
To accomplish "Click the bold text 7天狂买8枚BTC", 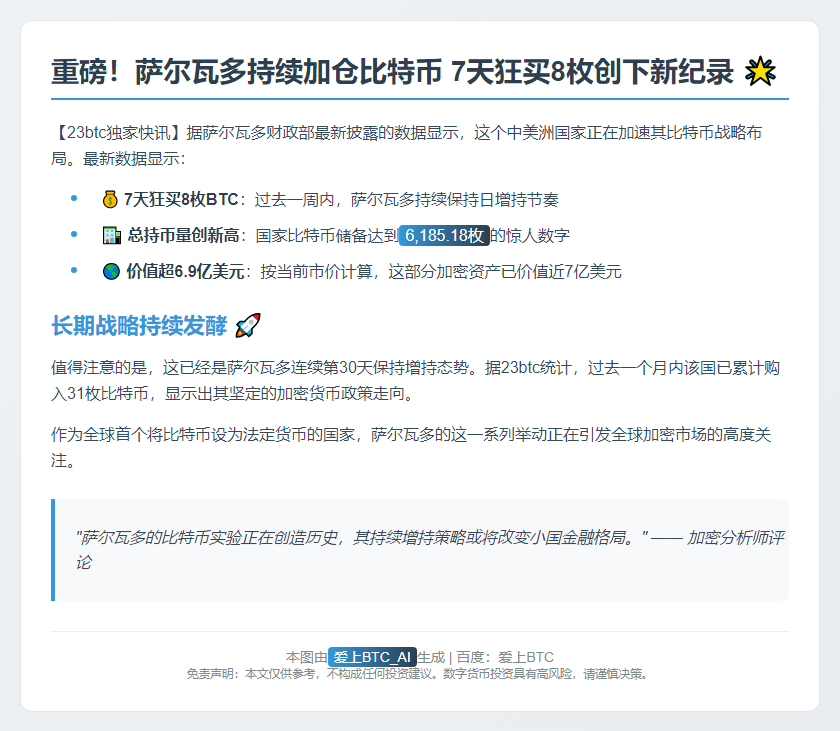I will (181, 200).
